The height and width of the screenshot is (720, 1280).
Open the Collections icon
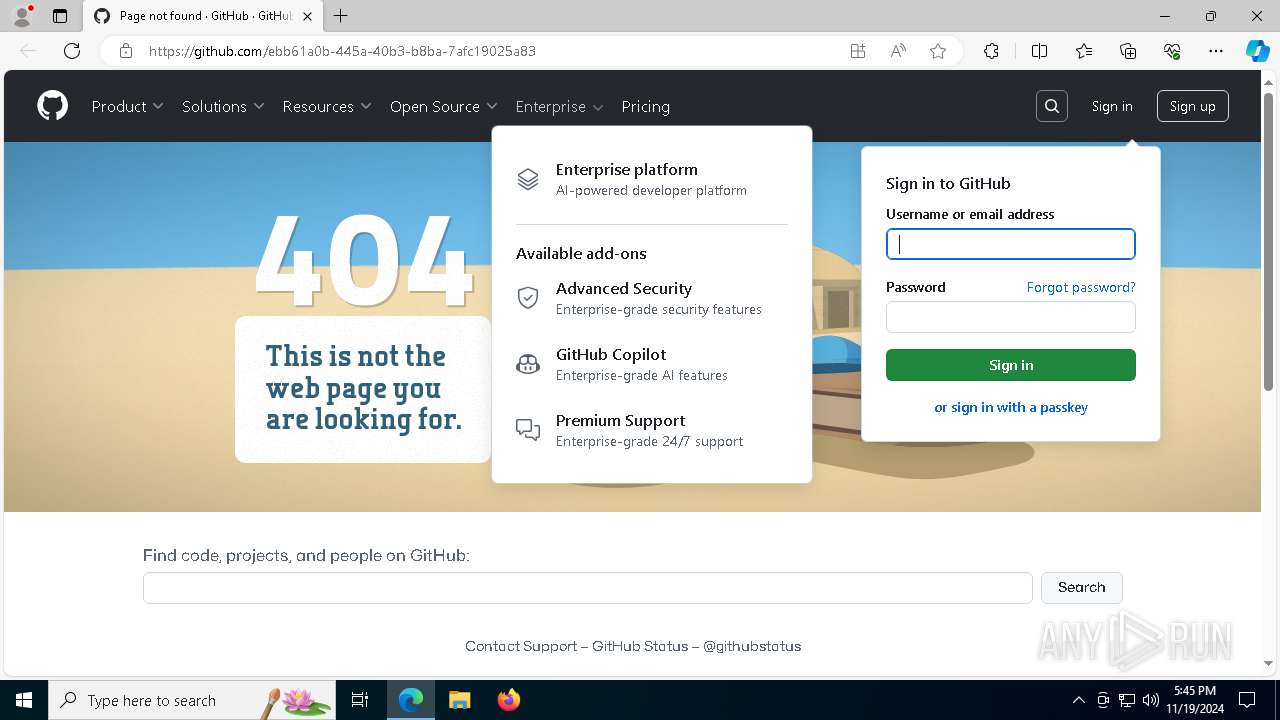pyautogui.click(x=1128, y=51)
